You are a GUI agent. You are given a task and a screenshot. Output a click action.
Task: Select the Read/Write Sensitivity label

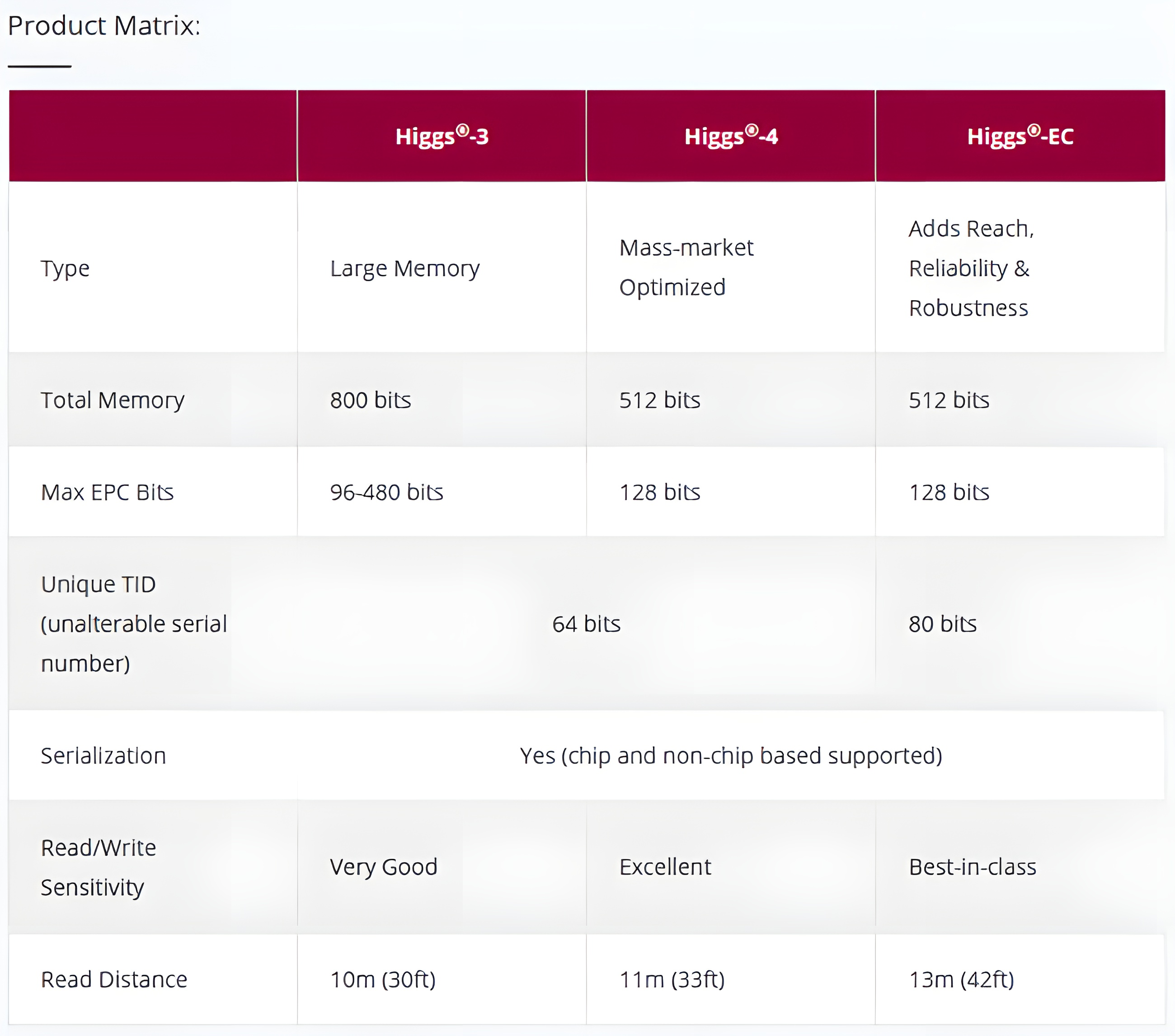(99, 867)
